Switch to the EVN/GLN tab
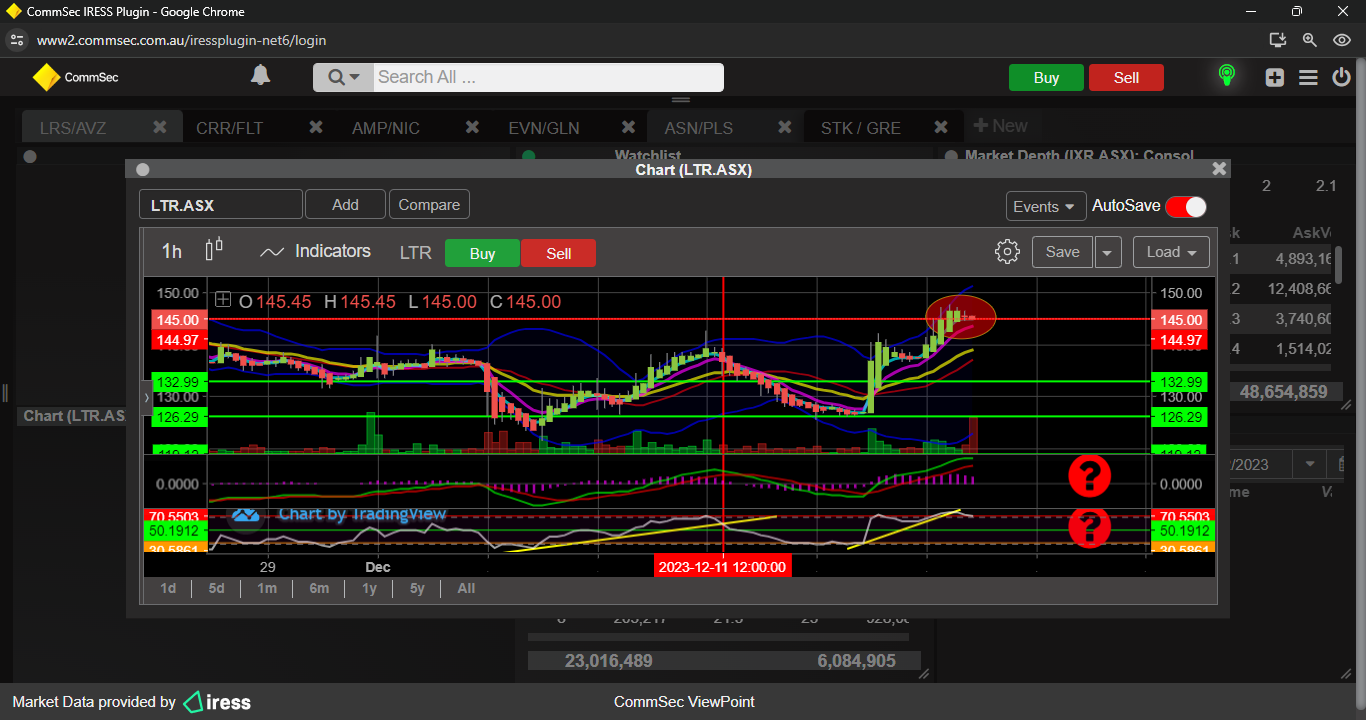 [x=543, y=128]
